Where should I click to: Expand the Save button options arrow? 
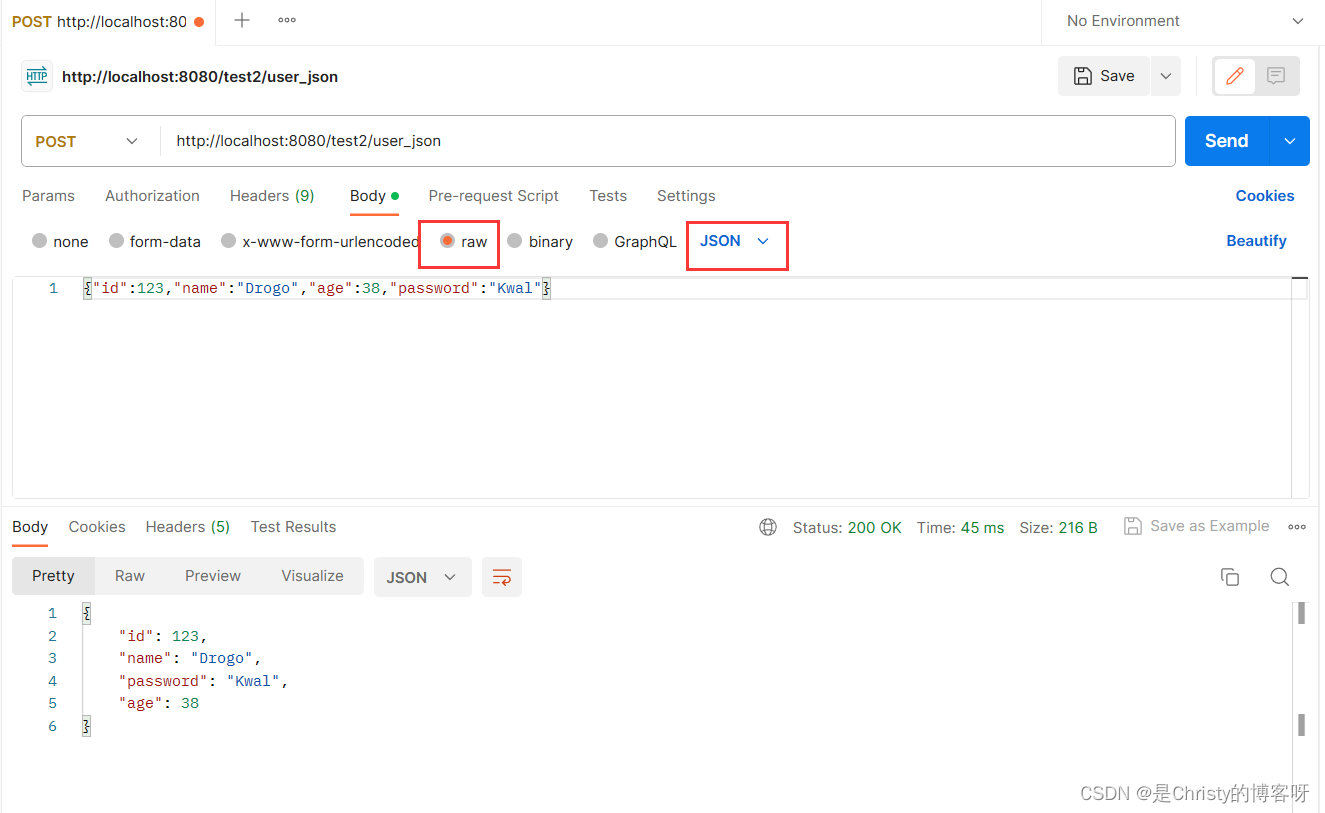[1165, 76]
